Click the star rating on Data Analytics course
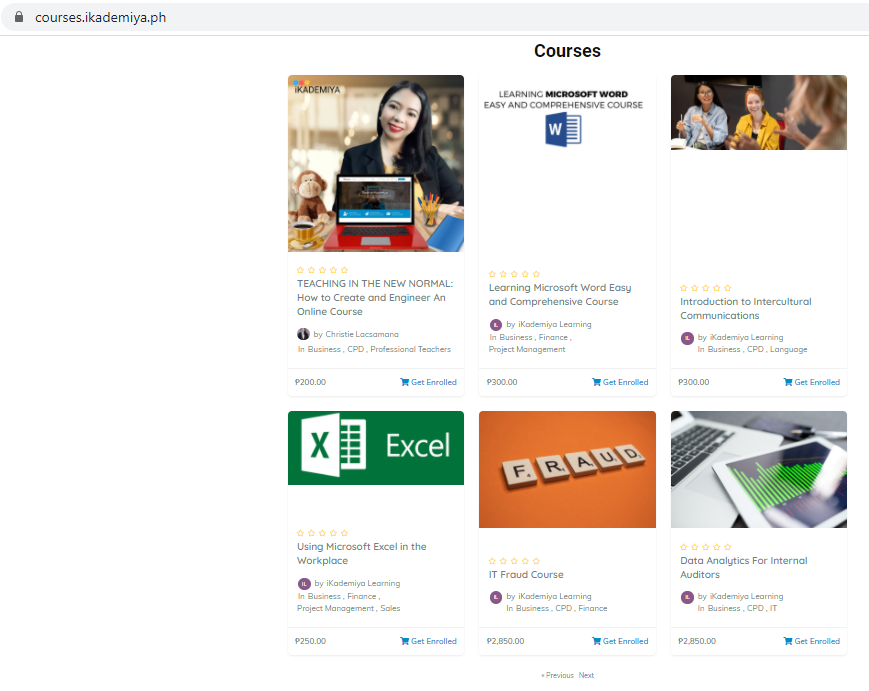Screen dimensions: 869x691 (x=706, y=547)
